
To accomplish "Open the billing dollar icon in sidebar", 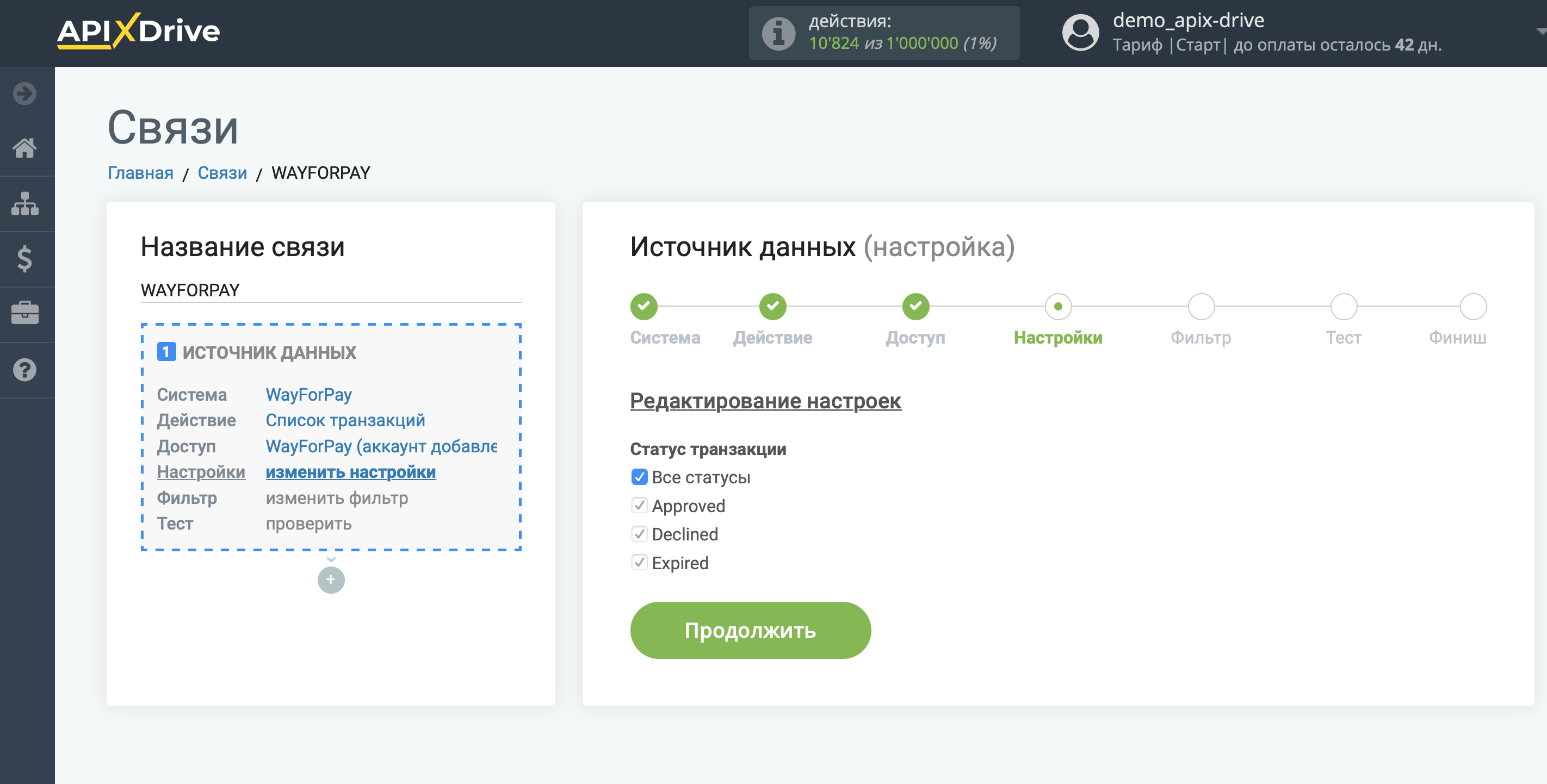I will (x=24, y=259).
